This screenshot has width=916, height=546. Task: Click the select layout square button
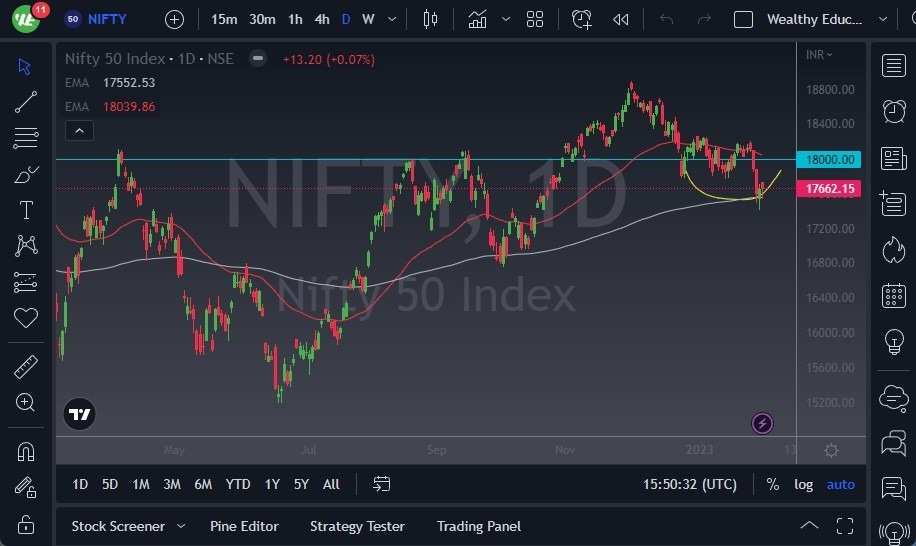click(x=743, y=19)
